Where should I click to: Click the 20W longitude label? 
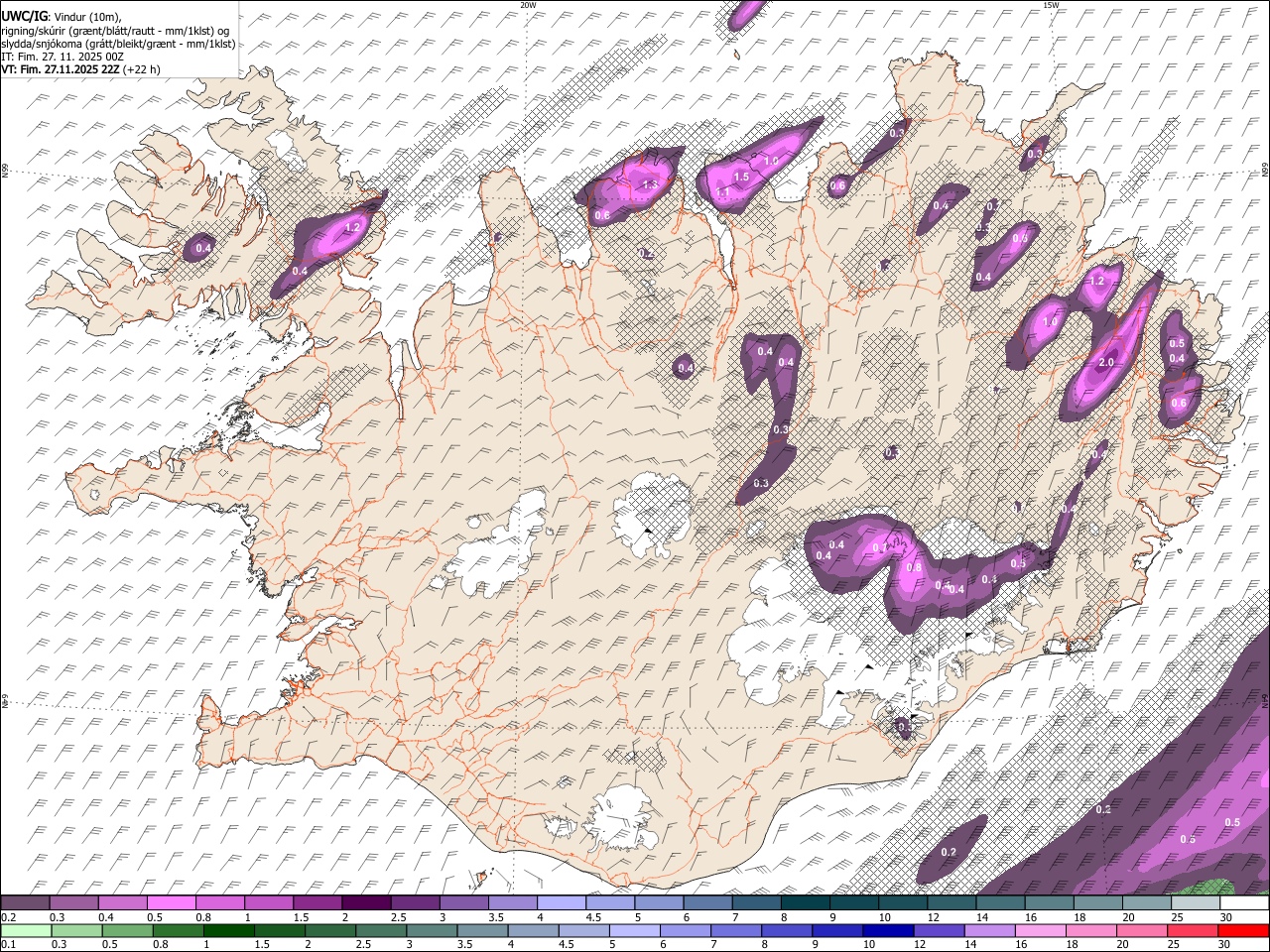pyautogui.click(x=528, y=5)
